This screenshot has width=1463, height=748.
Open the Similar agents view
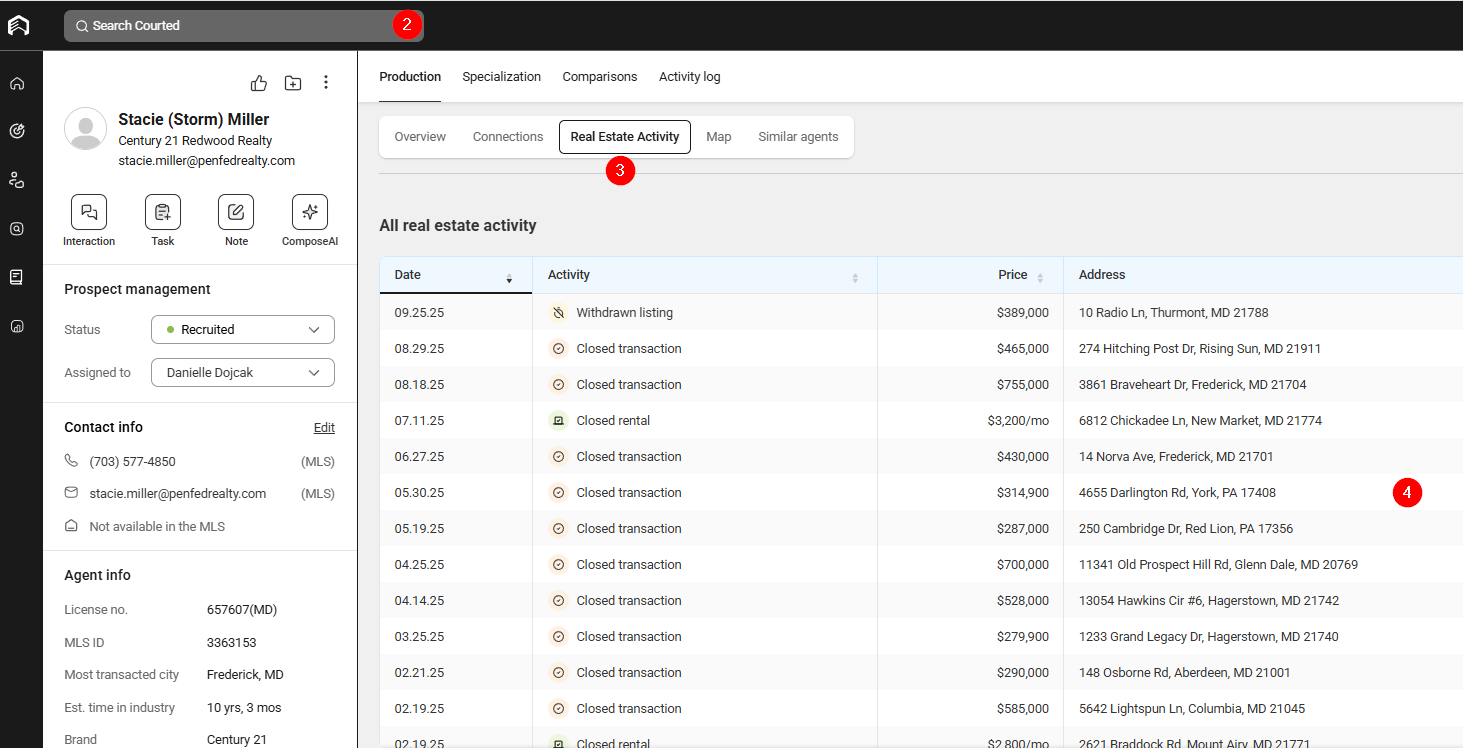pyautogui.click(x=798, y=137)
